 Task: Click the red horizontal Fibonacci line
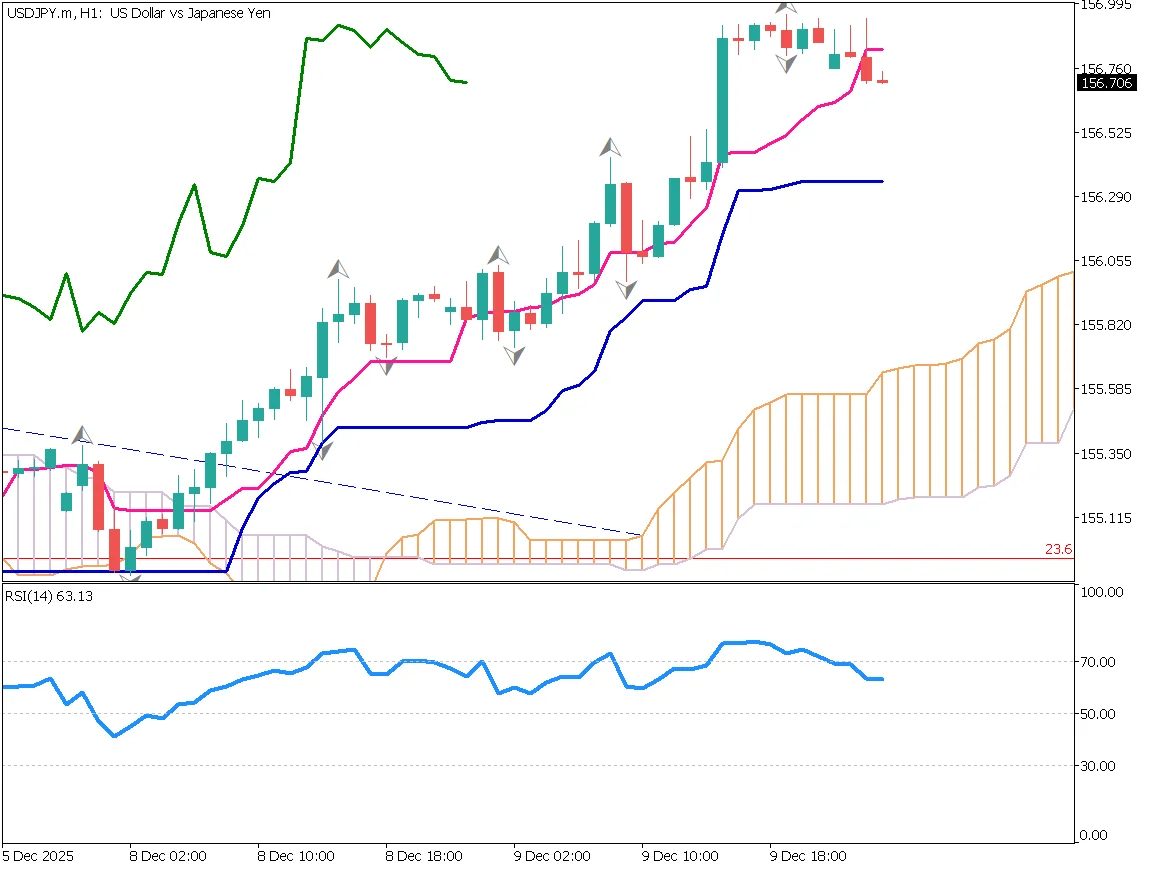click(x=800, y=558)
